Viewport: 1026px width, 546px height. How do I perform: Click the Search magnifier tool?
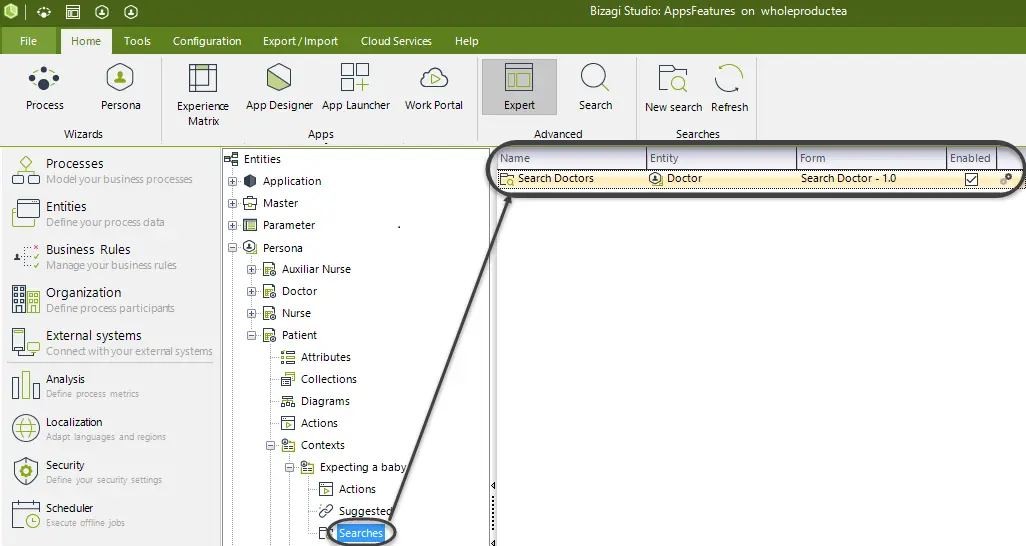tap(595, 88)
